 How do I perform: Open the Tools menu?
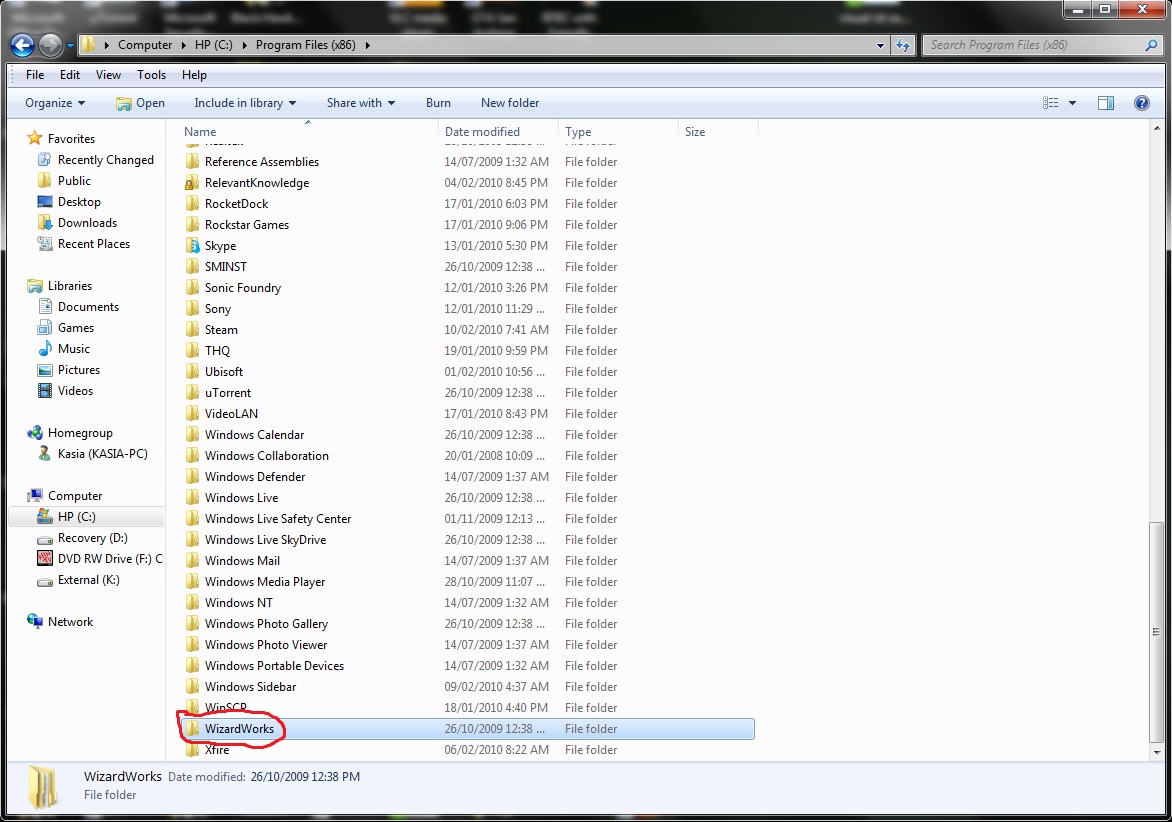click(151, 75)
